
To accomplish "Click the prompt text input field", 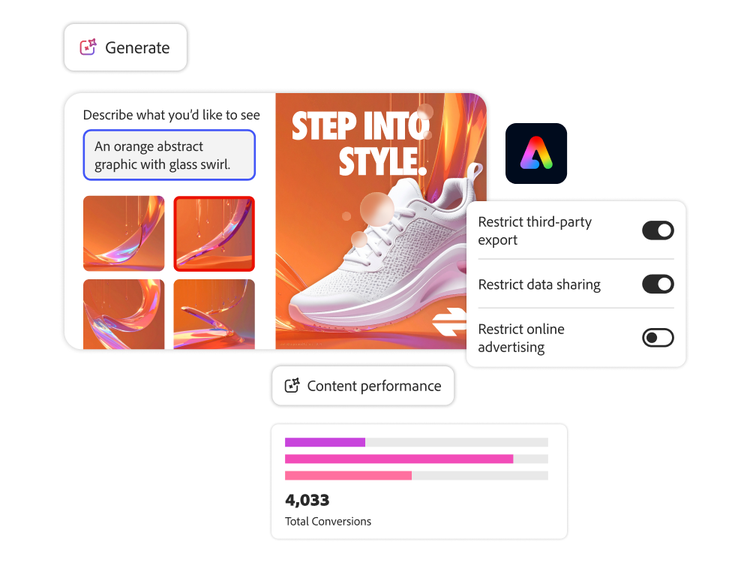I will tap(169, 155).
